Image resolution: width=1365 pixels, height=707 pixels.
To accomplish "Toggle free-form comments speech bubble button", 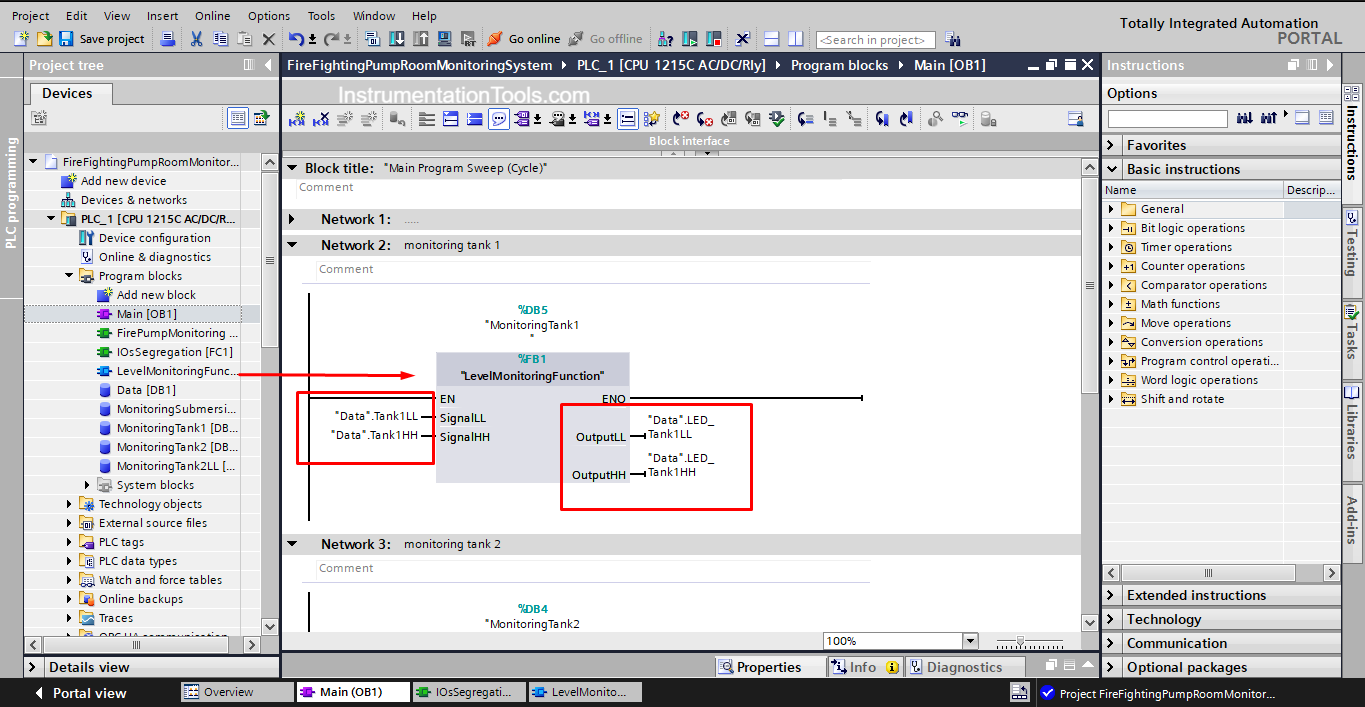I will (x=498, y=119).
